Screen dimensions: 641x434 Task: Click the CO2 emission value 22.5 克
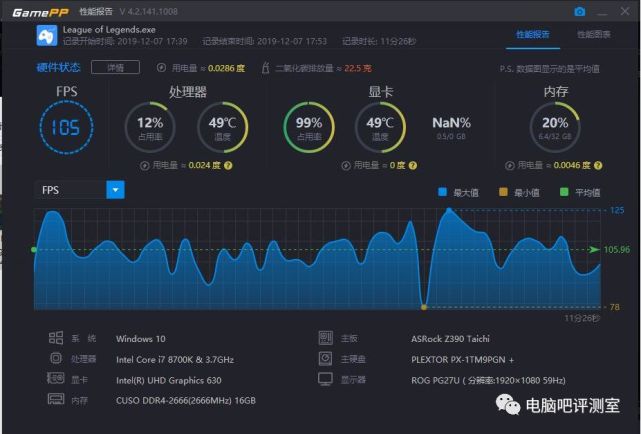(x=358, y=68)
